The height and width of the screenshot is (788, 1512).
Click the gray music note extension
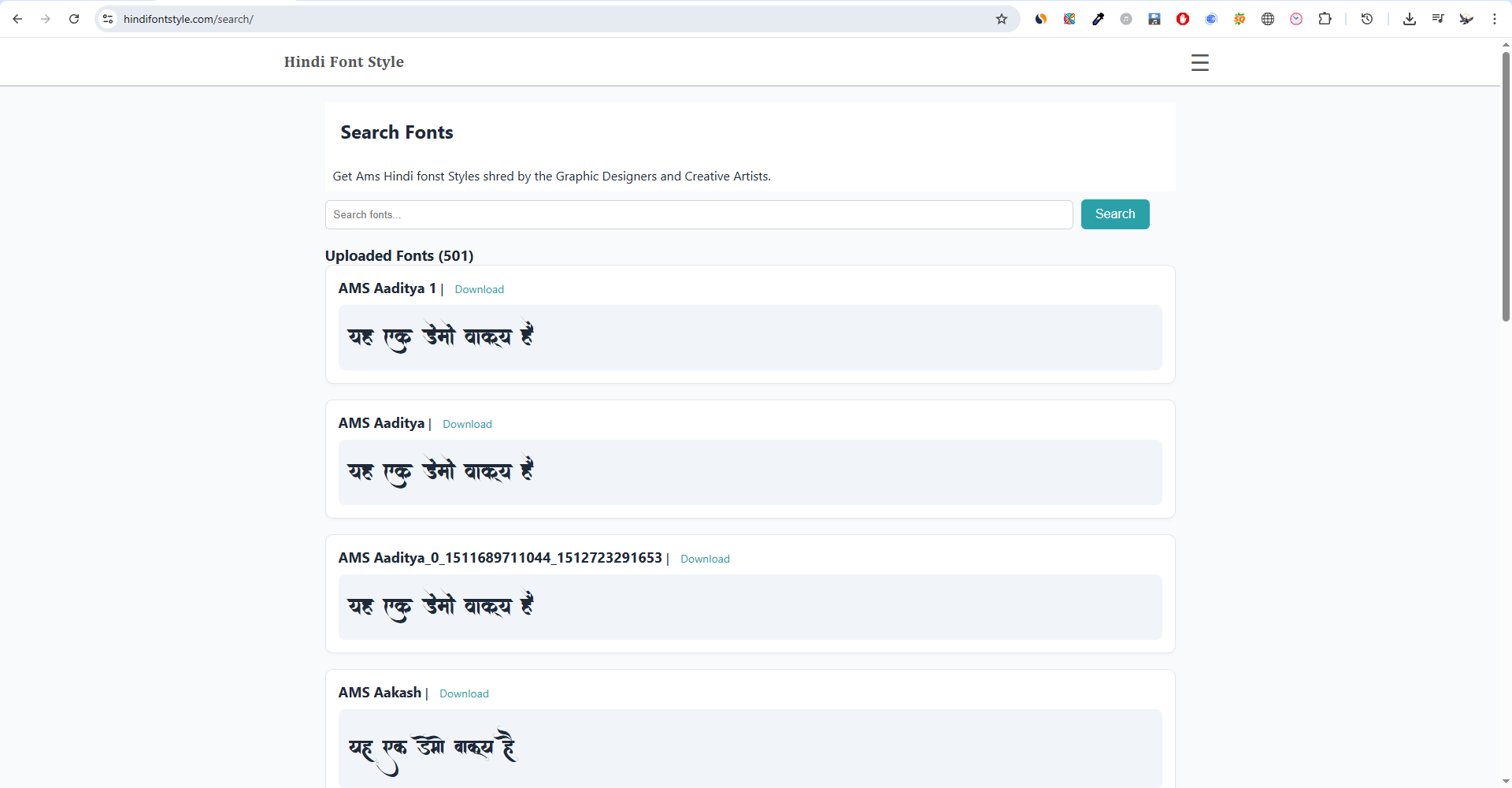[1126, 19]
